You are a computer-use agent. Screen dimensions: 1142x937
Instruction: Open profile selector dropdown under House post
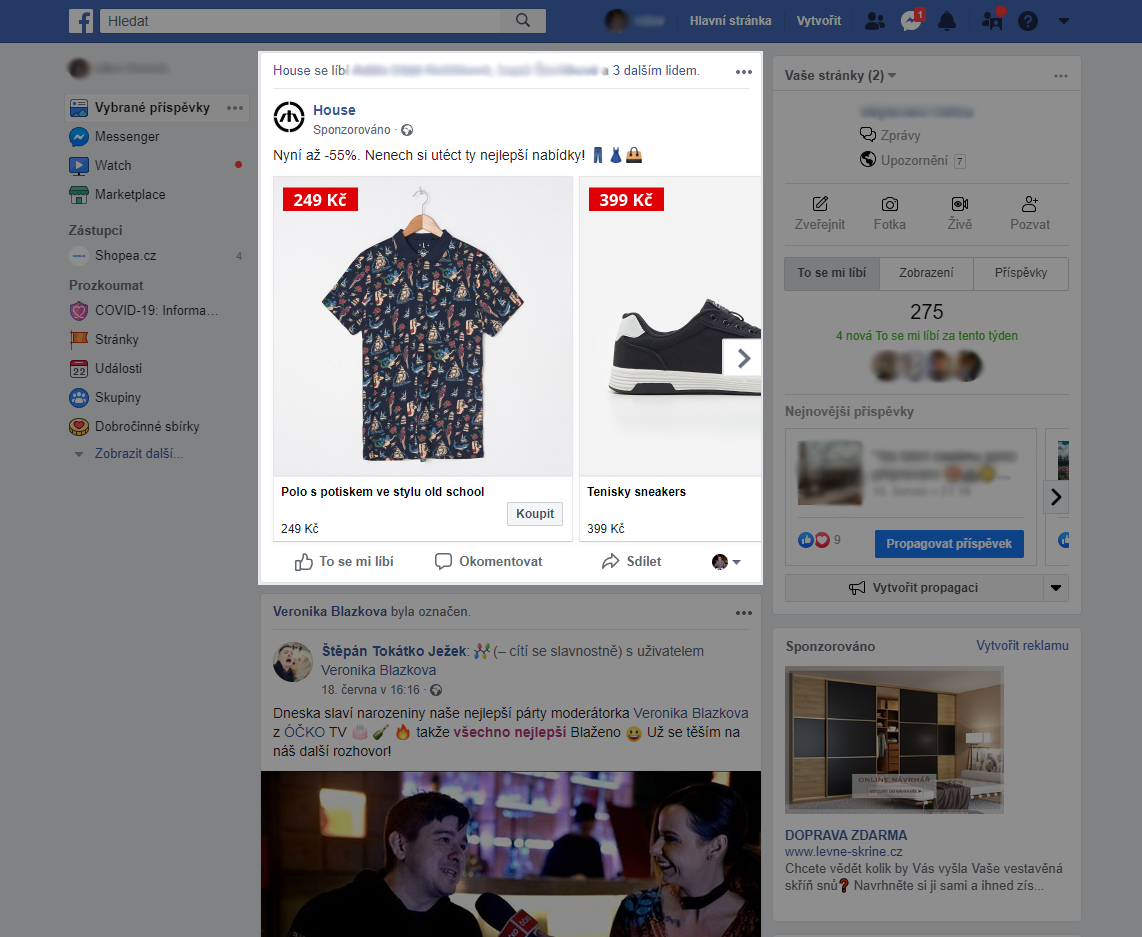(x=726, y=561)
